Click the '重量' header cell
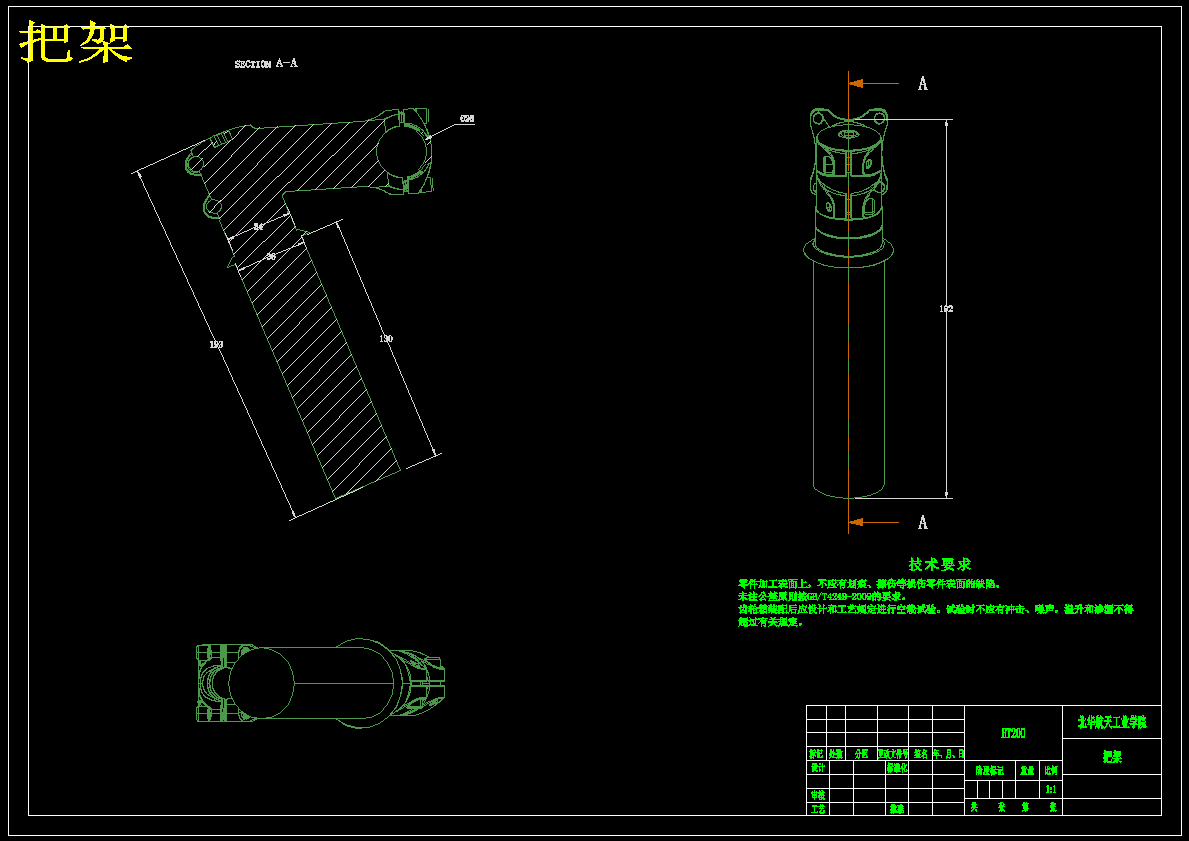Viewport: 1189px width, 841px height. [x=1027, y=770]
